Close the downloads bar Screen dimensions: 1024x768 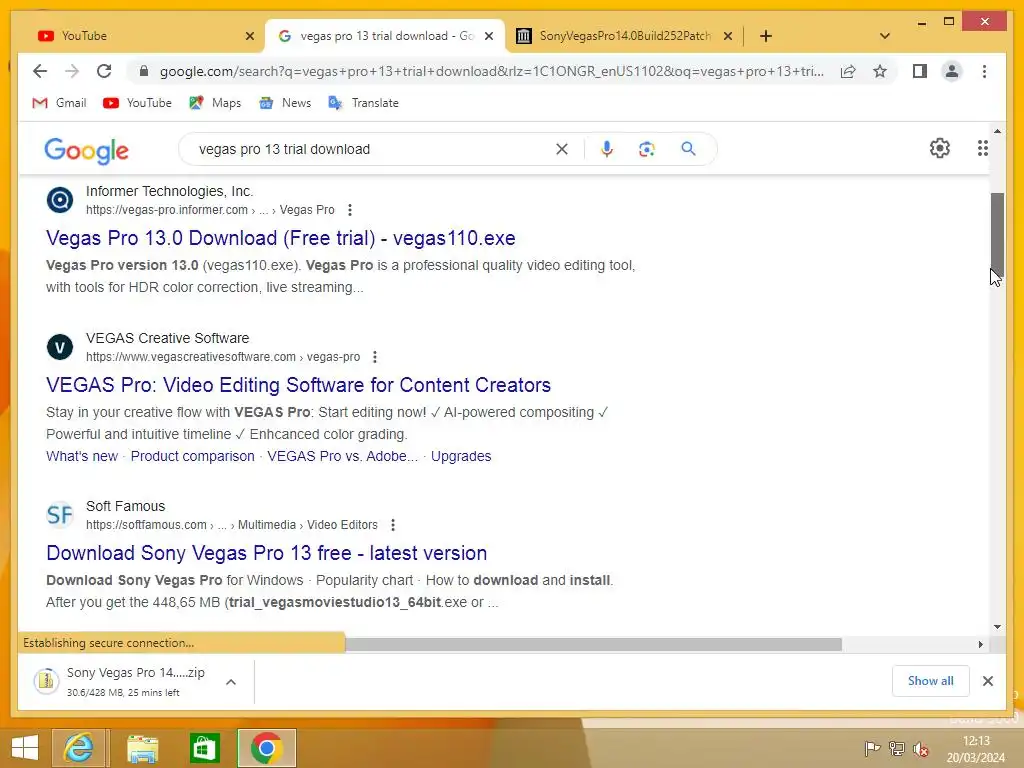[988, 681]
